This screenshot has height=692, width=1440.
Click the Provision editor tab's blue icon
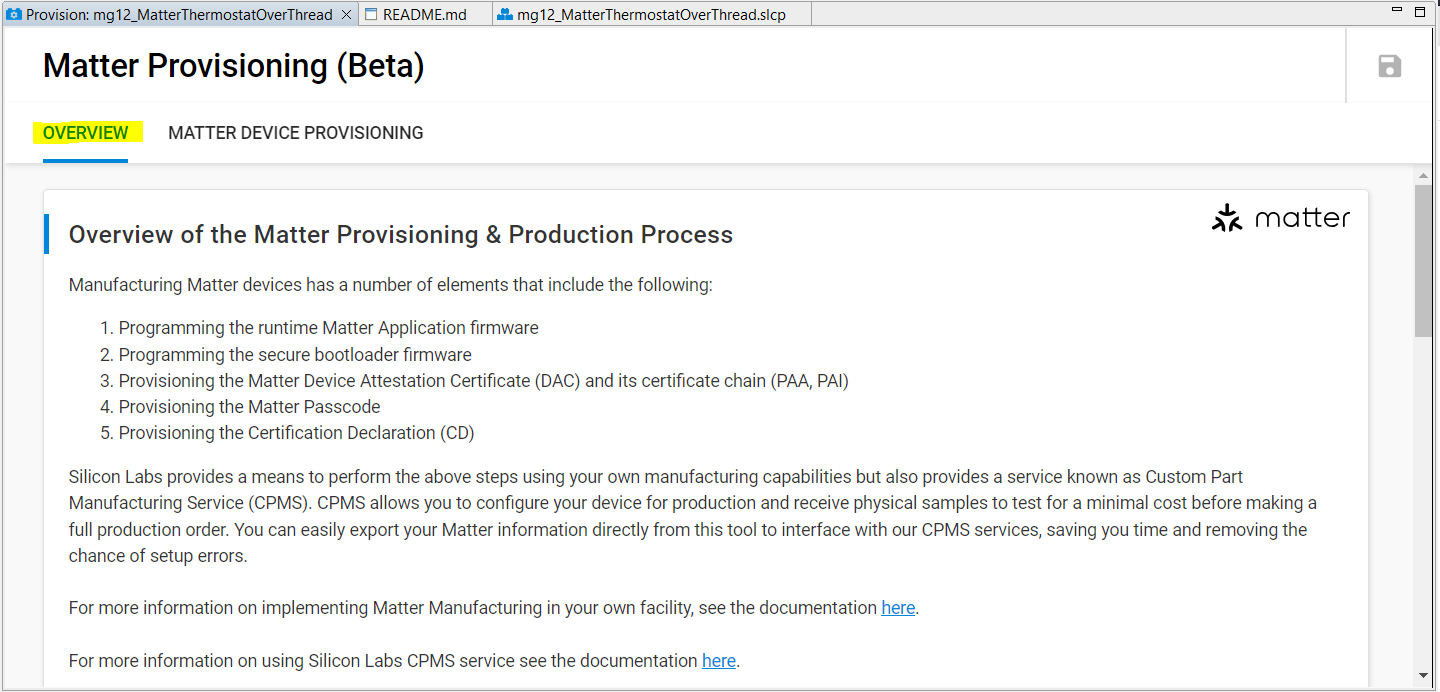coord(14,15)
